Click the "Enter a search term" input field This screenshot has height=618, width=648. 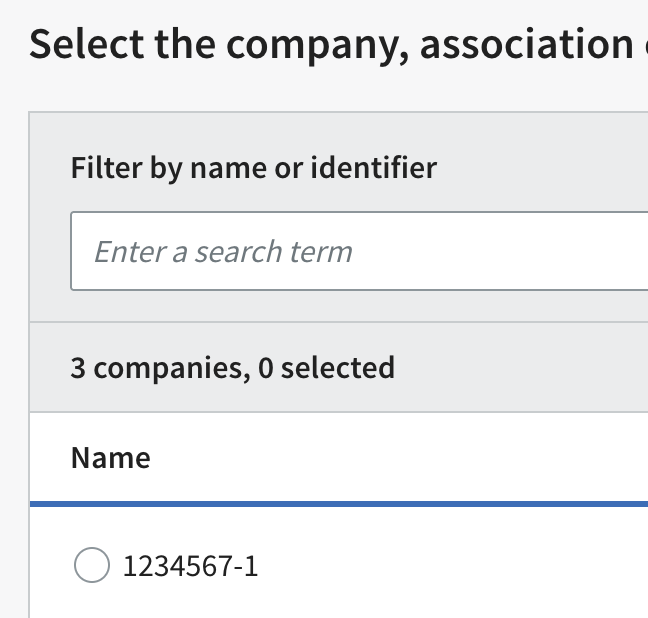click(x=360, y=251)
